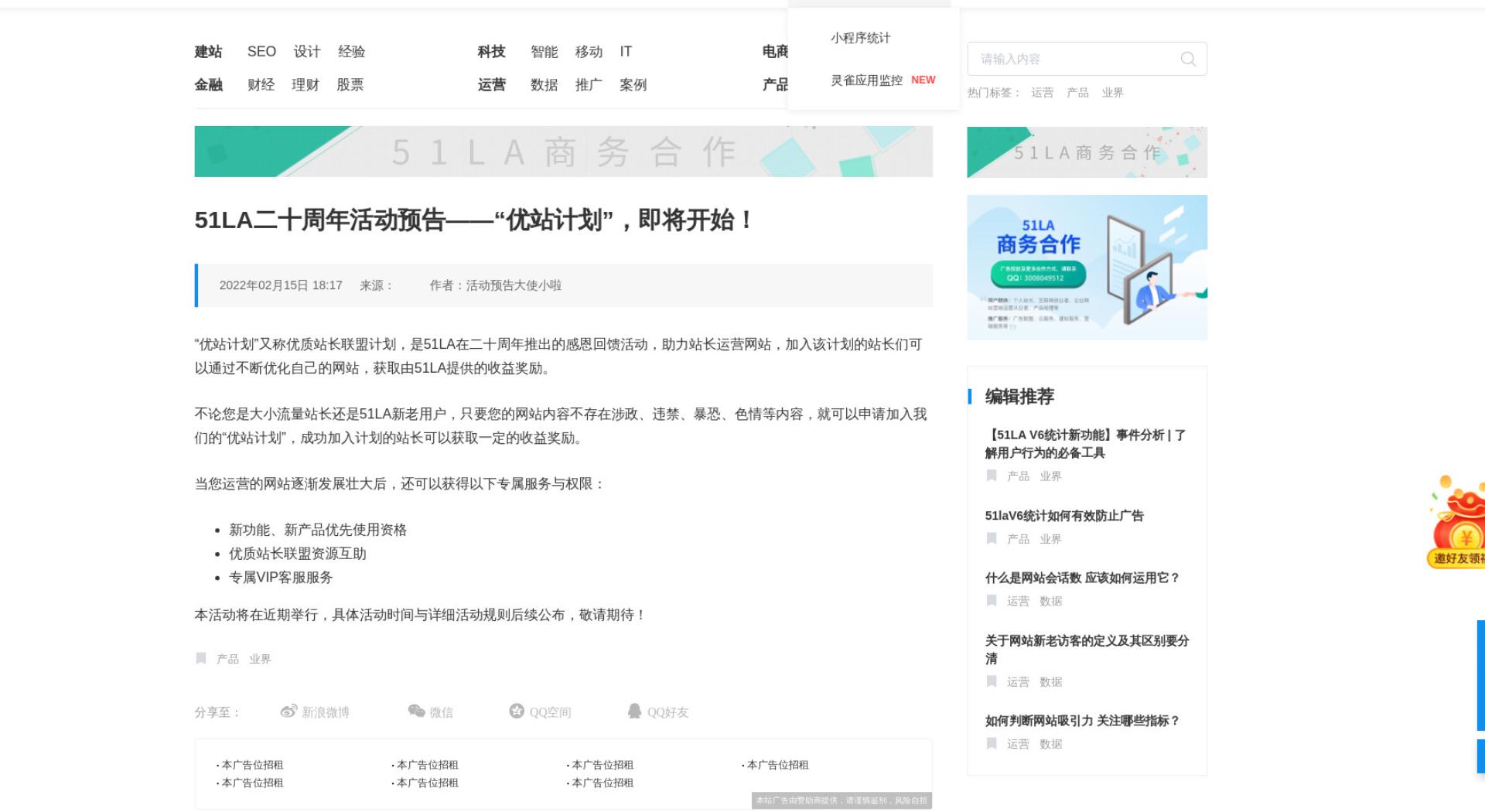Screen dimensions: 1485x812
Task: Open the 金融 category
Action: pos(208,85)
